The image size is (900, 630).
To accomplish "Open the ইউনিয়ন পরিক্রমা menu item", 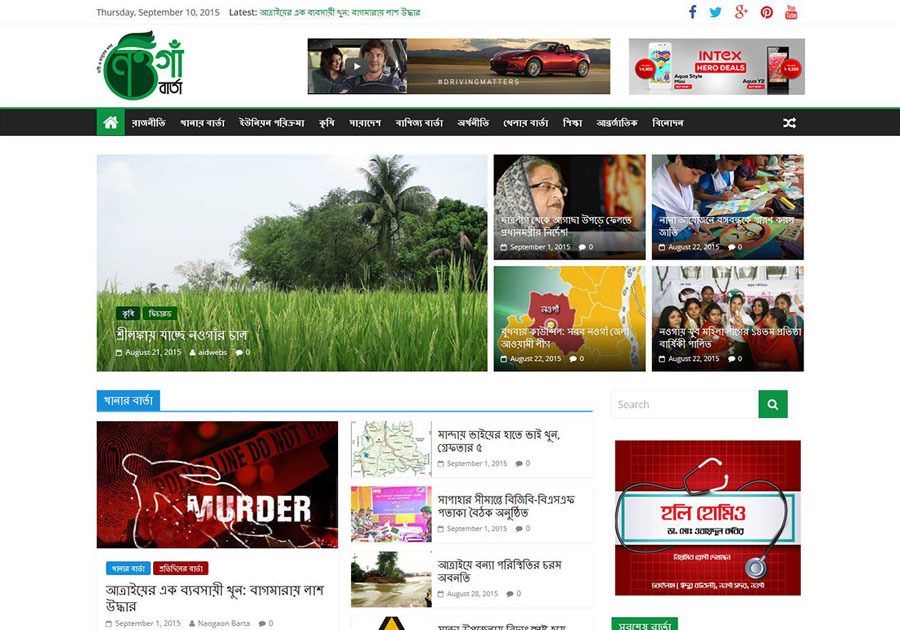I will pos(272,123).
